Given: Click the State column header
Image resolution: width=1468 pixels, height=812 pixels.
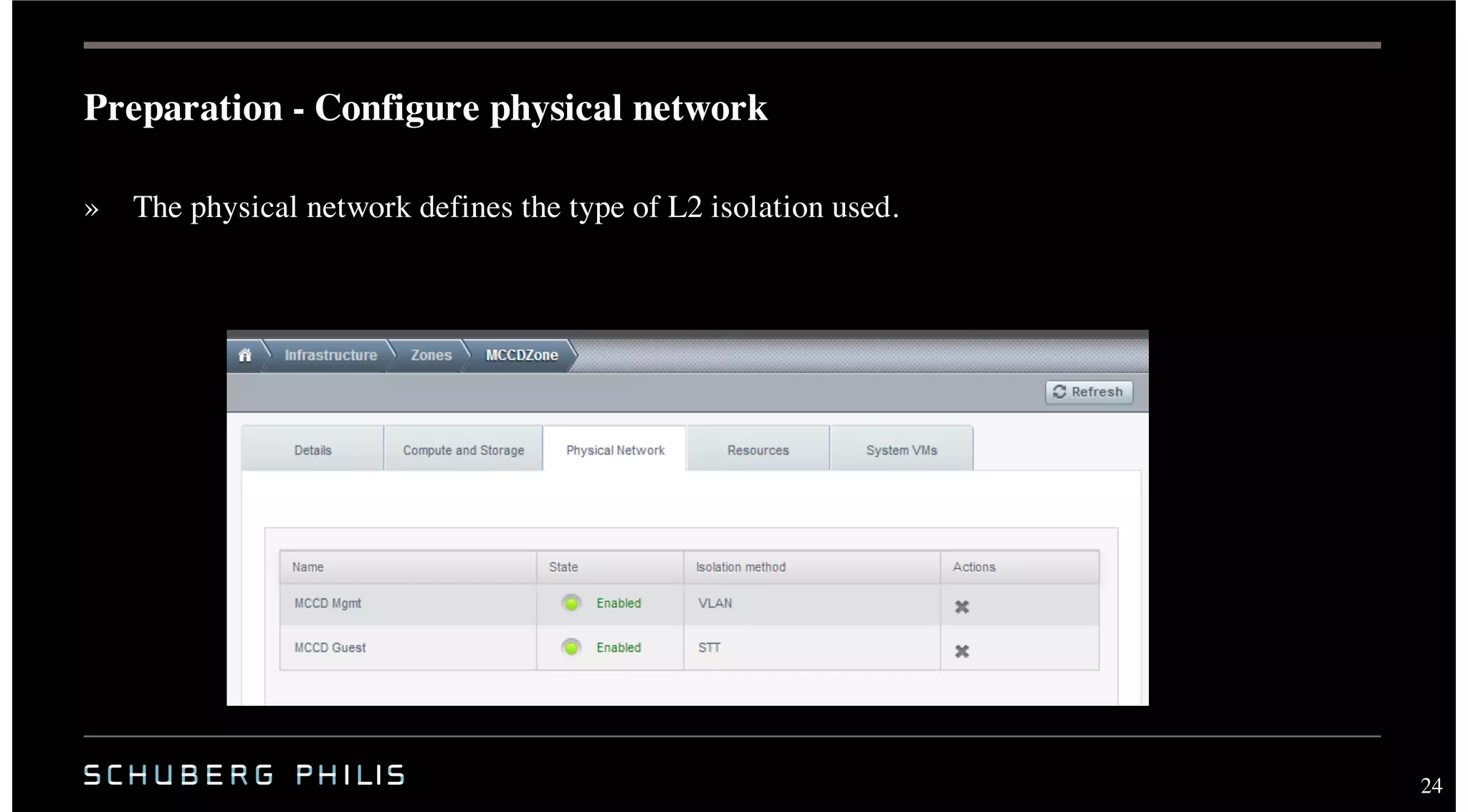Looking at the screenshot, I should pos(610,567).
